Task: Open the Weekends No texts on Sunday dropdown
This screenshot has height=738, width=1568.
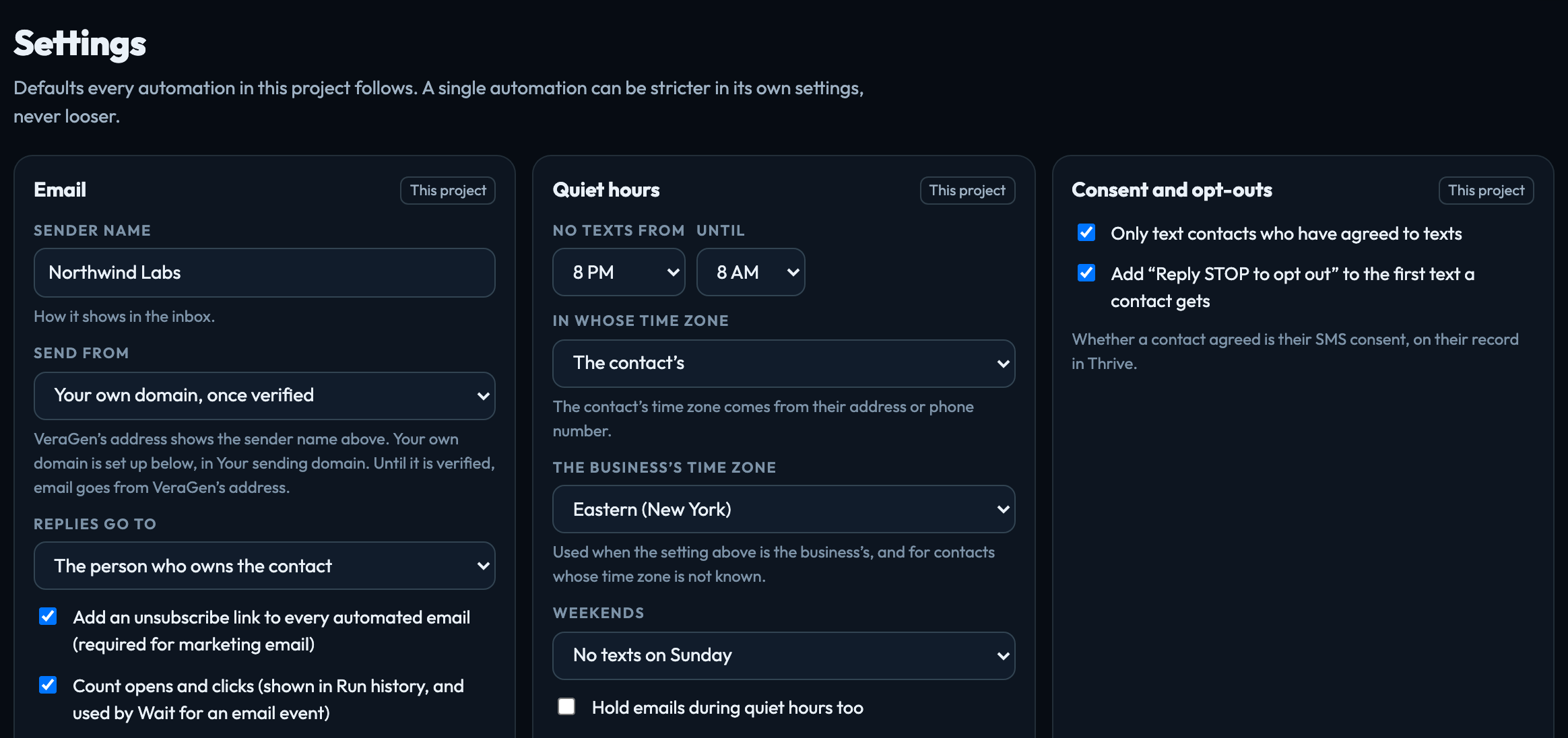Action: pyautogui.click(x=784, y=656)
